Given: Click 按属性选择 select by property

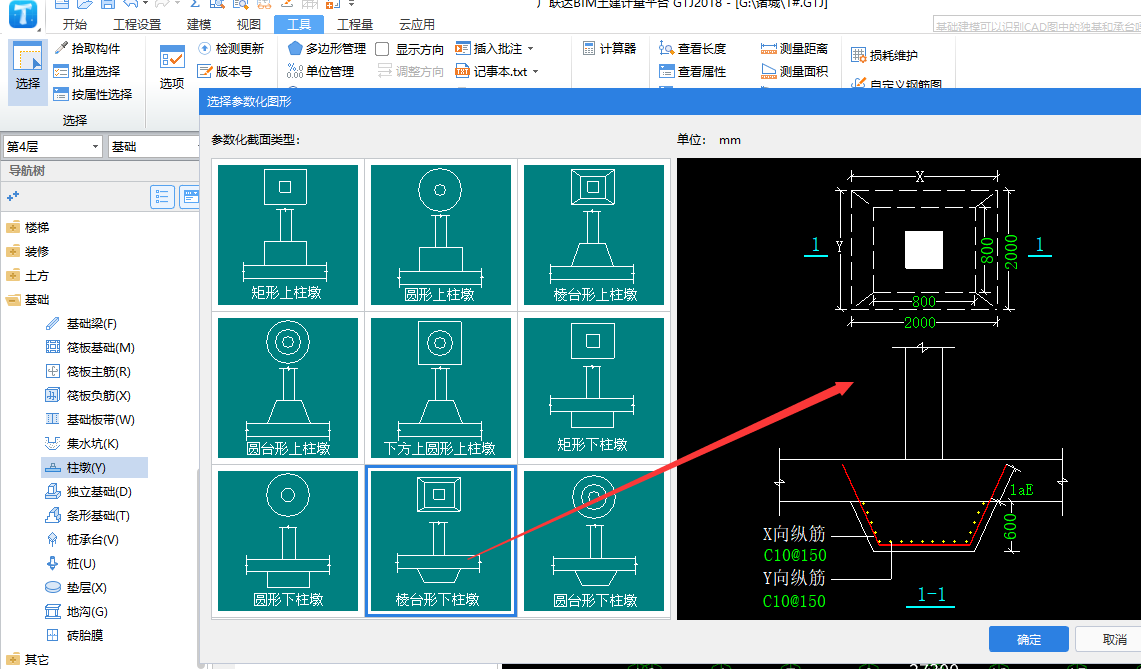Looking at the screenshot, I should [x=93, y=95].
